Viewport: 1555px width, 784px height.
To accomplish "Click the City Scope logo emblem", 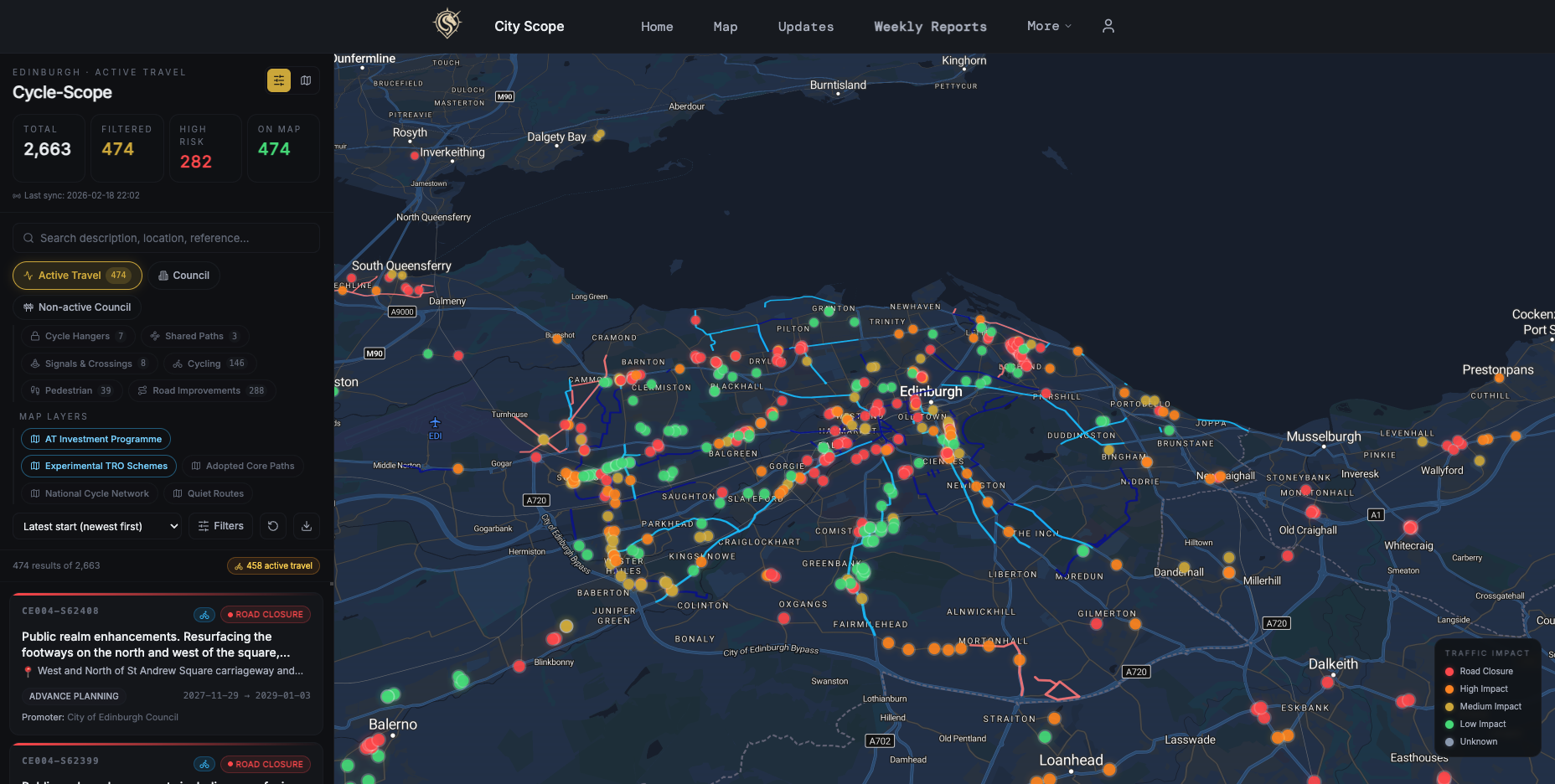I will click(x=447, y=24).
